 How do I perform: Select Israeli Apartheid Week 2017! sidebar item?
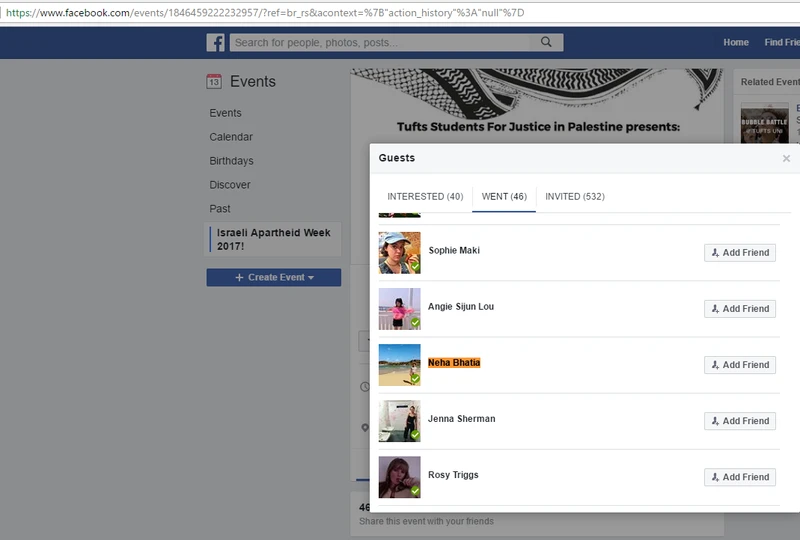(x=273, y=239)
